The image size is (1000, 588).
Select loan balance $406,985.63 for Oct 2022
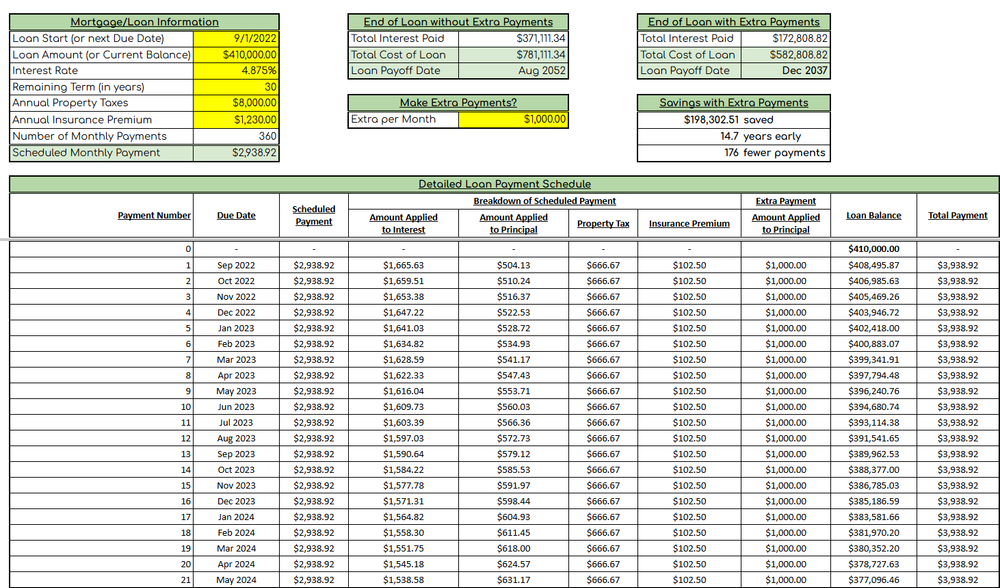pos(874,281)
